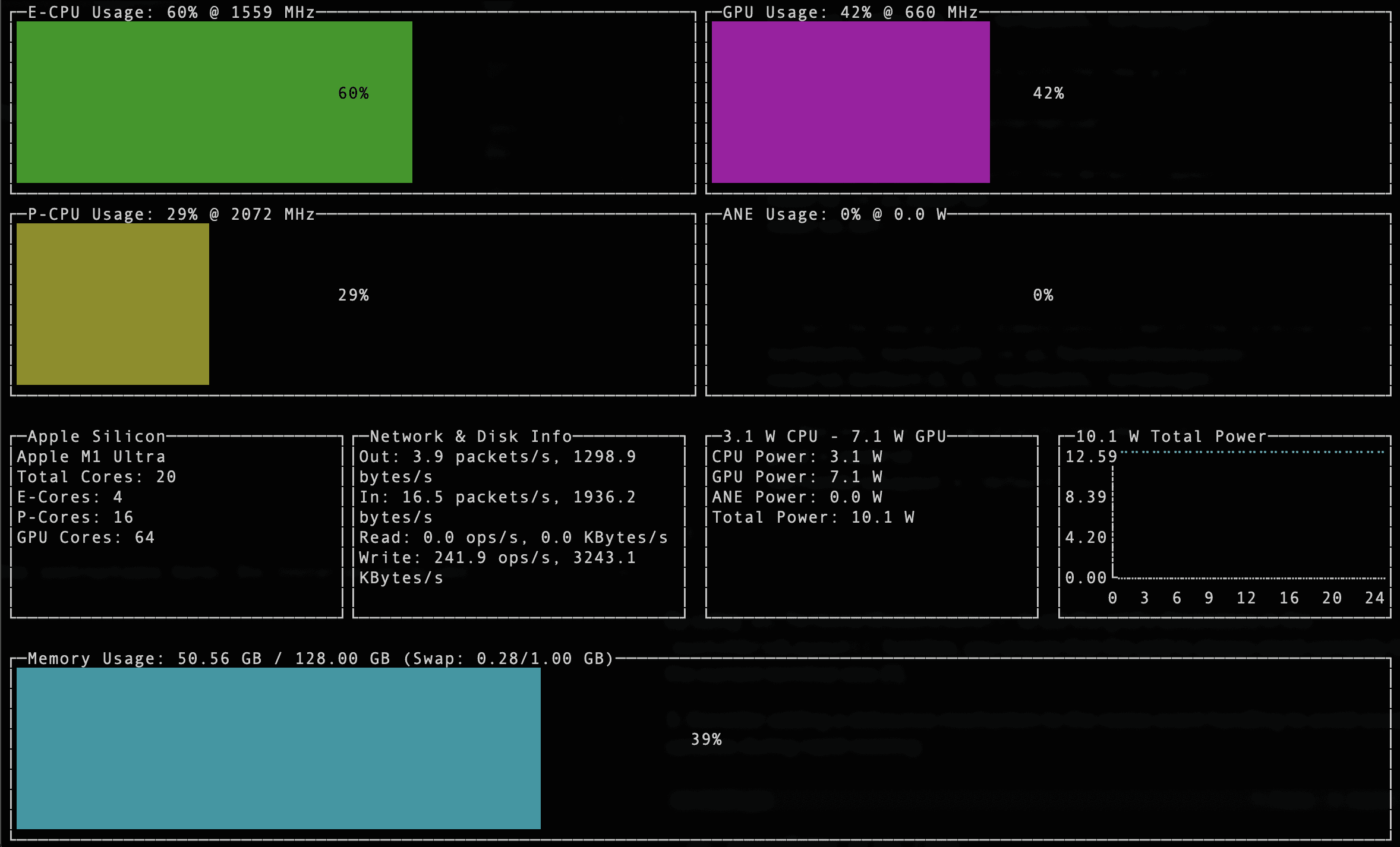
Task: Click the Apple M1 Ultra label
Action: point(92,456)
